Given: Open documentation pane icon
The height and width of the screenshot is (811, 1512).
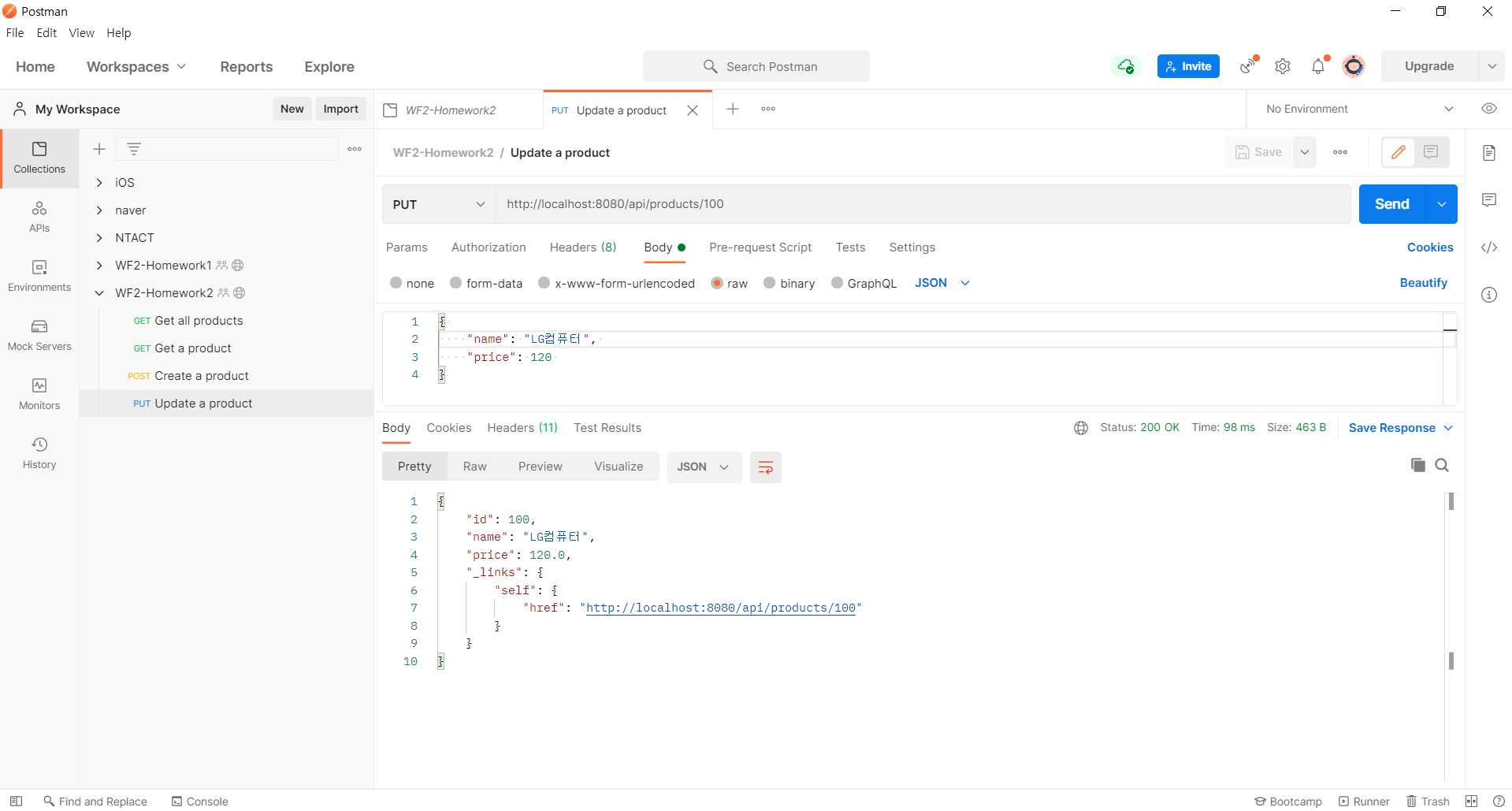Looking at the screenshot, I should [x=1488, y=153].
